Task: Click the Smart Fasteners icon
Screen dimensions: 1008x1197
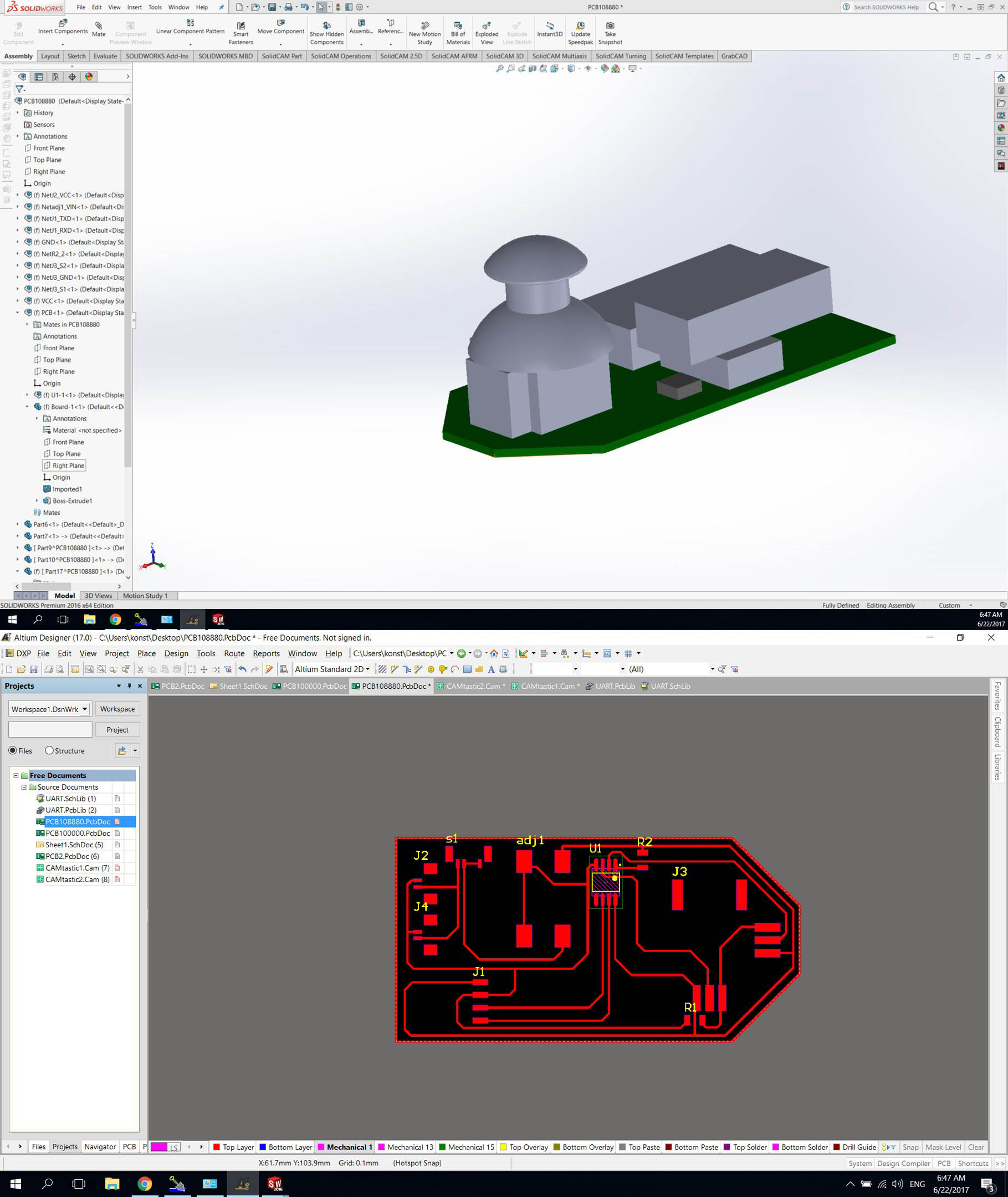Action: pyautogui.click(x=241, y=33)
